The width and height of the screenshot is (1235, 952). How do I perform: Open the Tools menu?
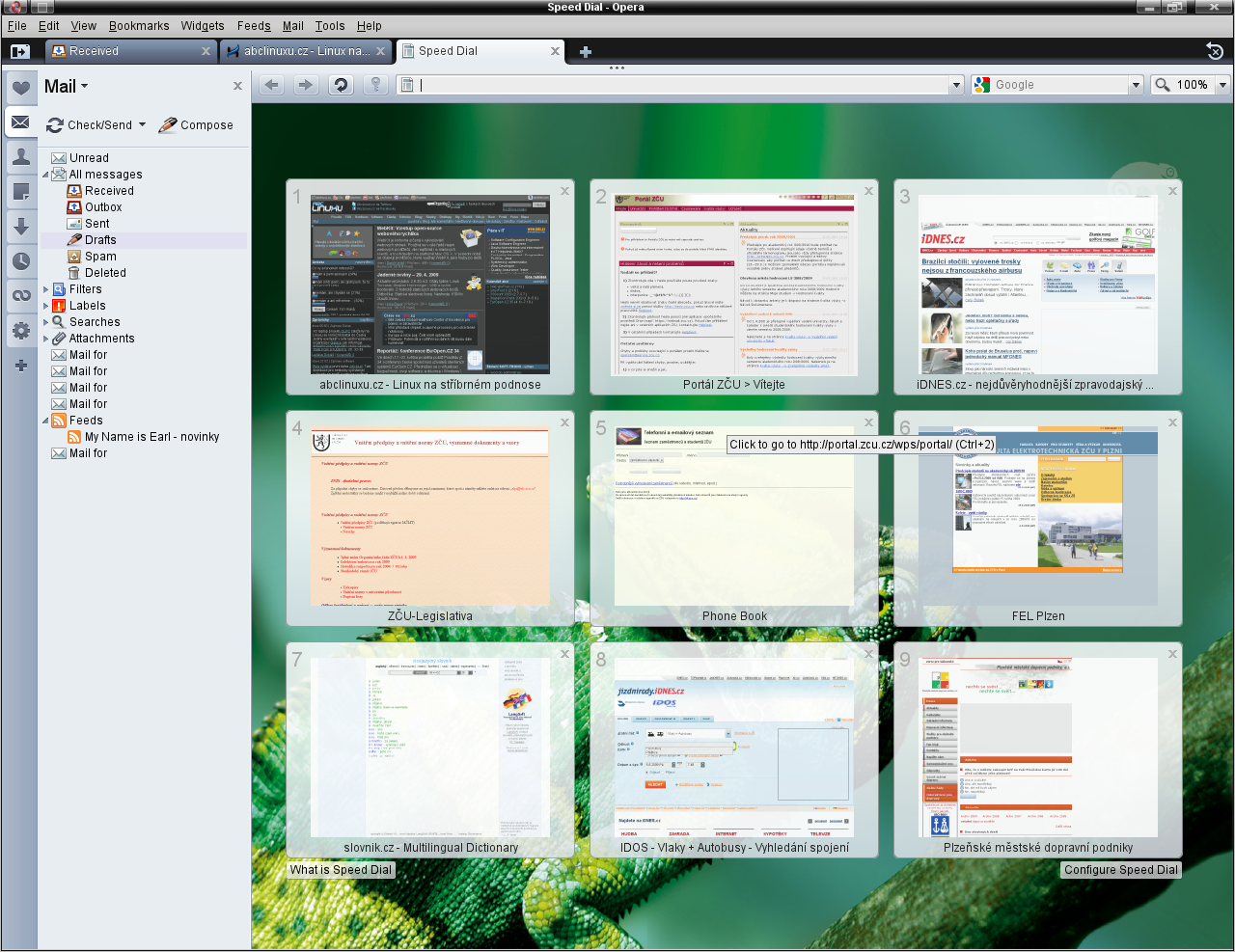[330, 26]
